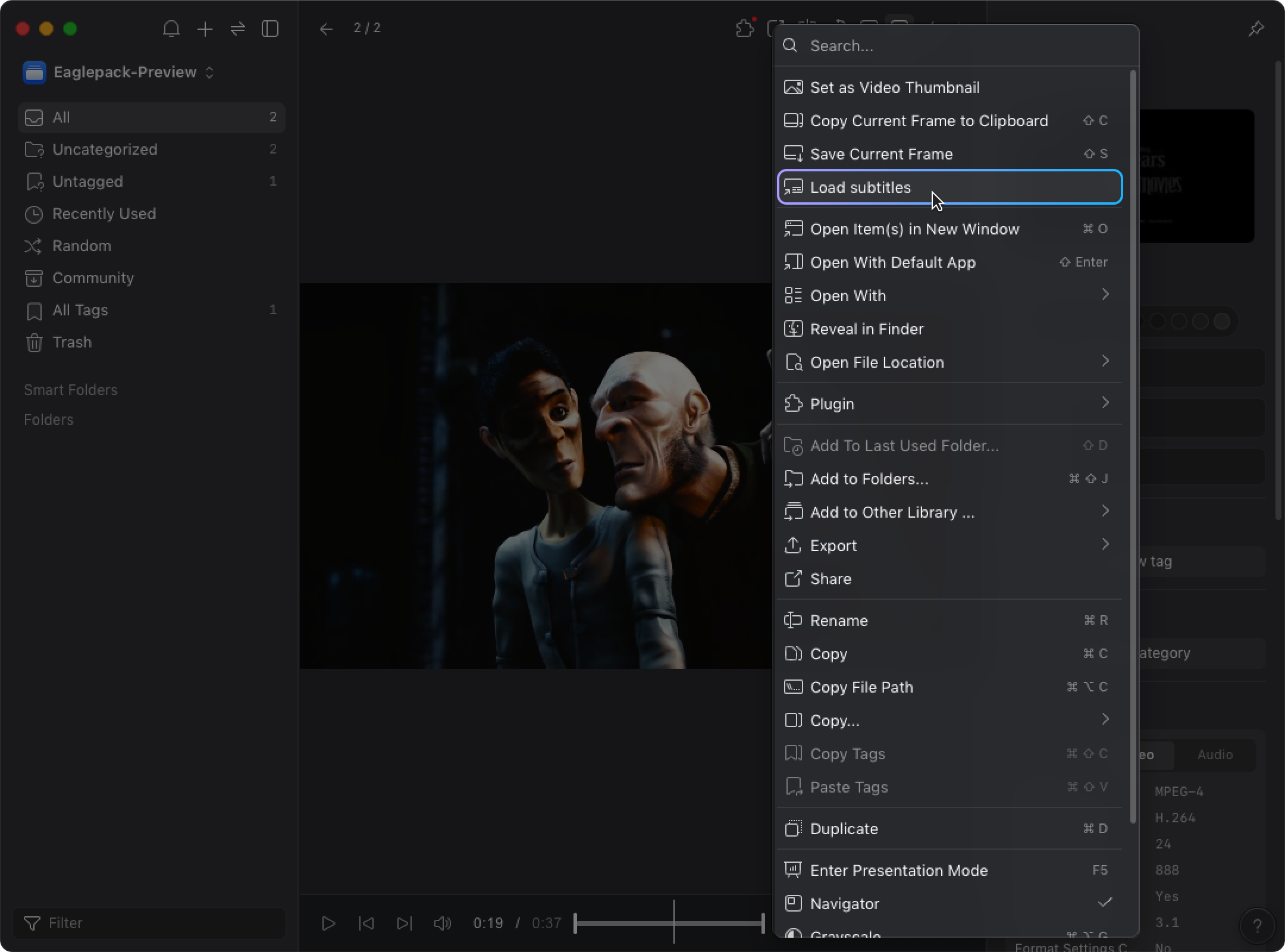The width and height of the screenshot is (1285, 952).
Task: Skip to next frame icon
Action: (x=404, y=923)
